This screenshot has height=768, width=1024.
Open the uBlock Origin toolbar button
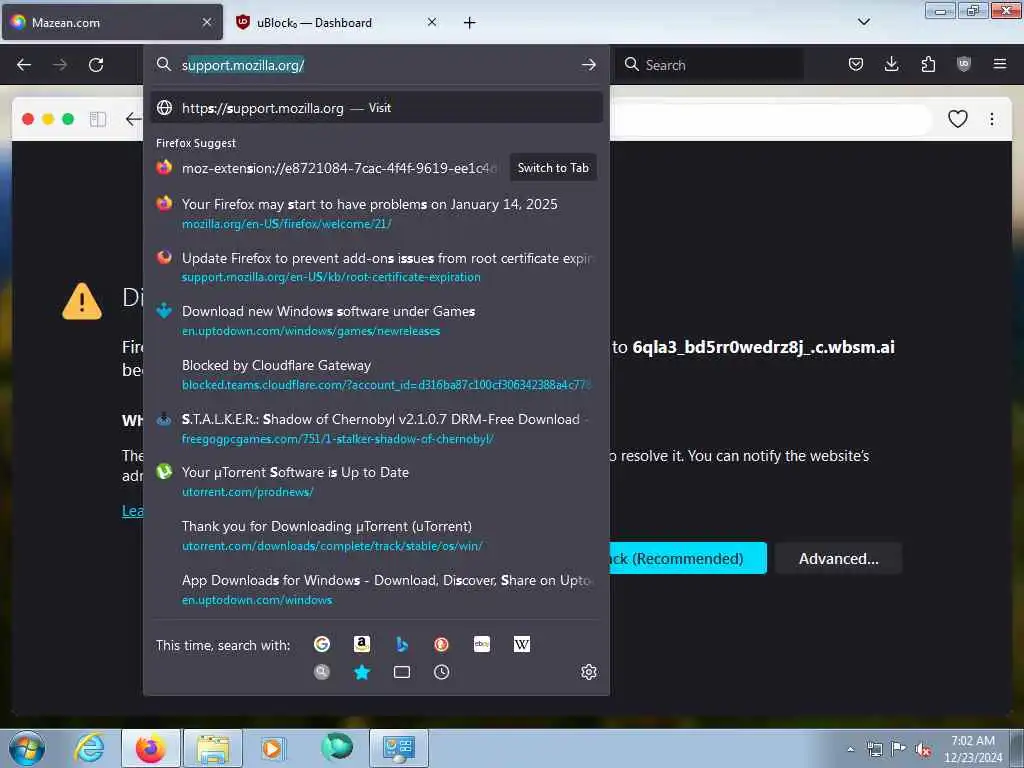coord(964,64)
